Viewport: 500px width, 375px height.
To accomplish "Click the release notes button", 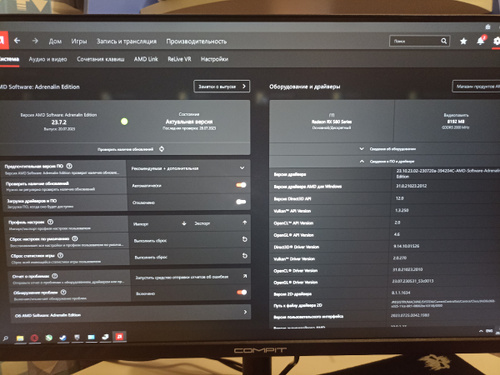I will pos(222,86).
